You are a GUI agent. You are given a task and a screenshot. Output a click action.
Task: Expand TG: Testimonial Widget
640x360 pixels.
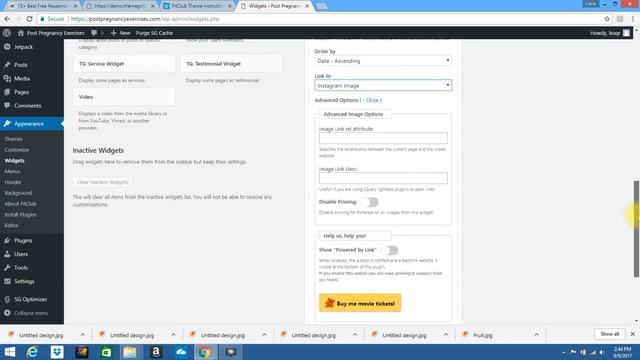click(x=231, y=64)
